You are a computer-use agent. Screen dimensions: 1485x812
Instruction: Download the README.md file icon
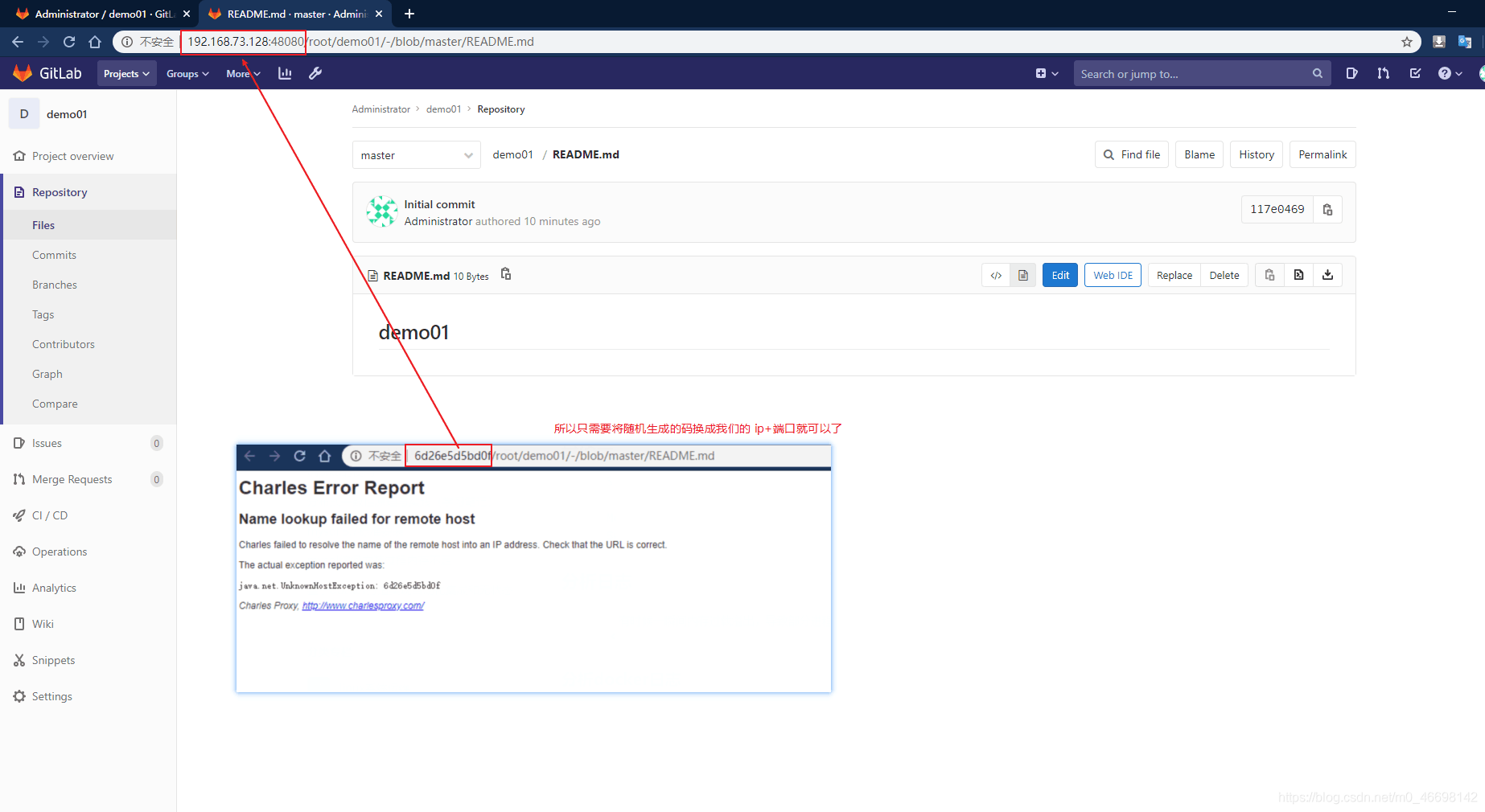click(x=1327, y=275)
